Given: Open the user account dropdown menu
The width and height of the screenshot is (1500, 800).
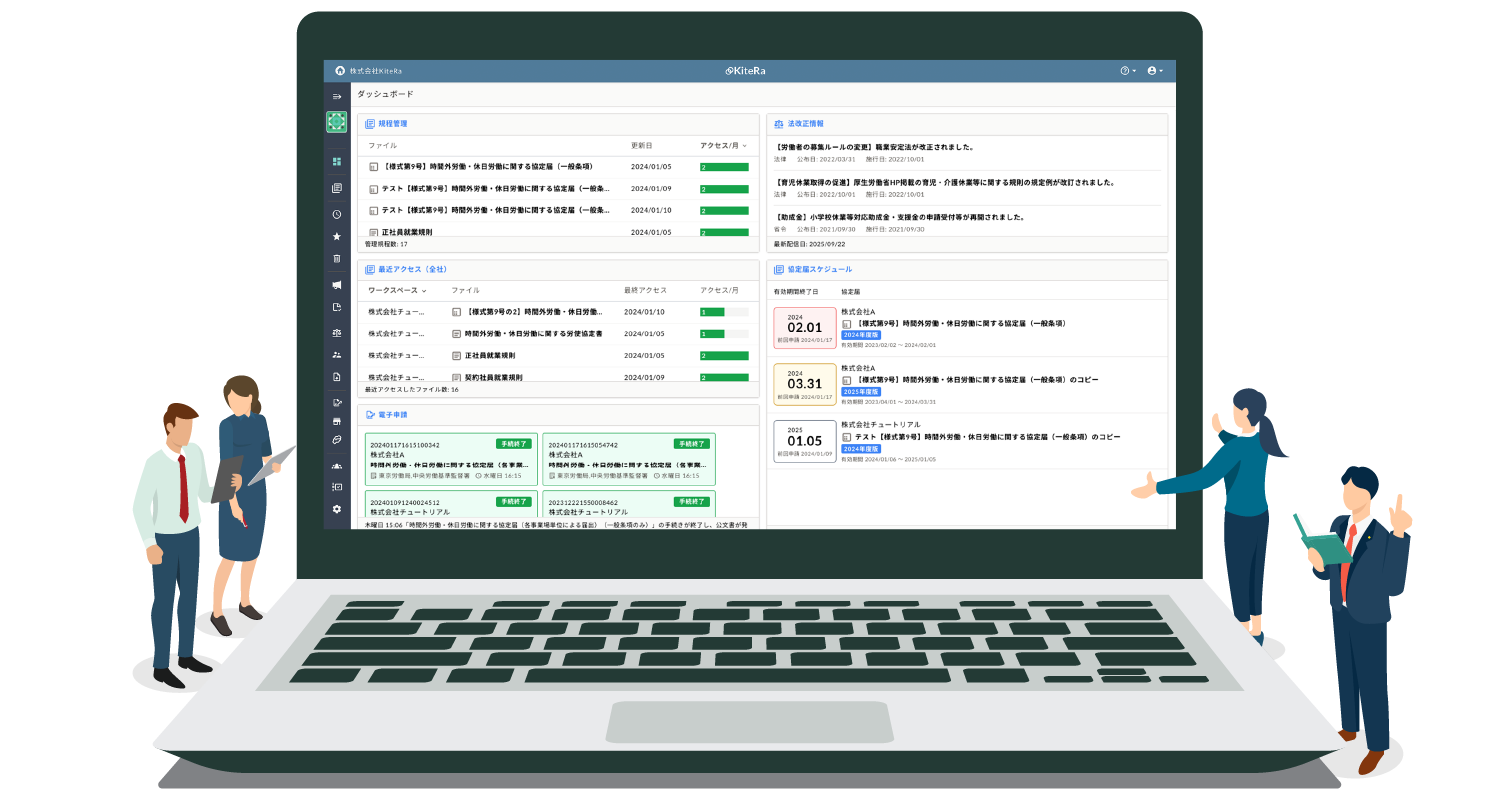Looking at the screenshot, I should (x=1155, y=71).
